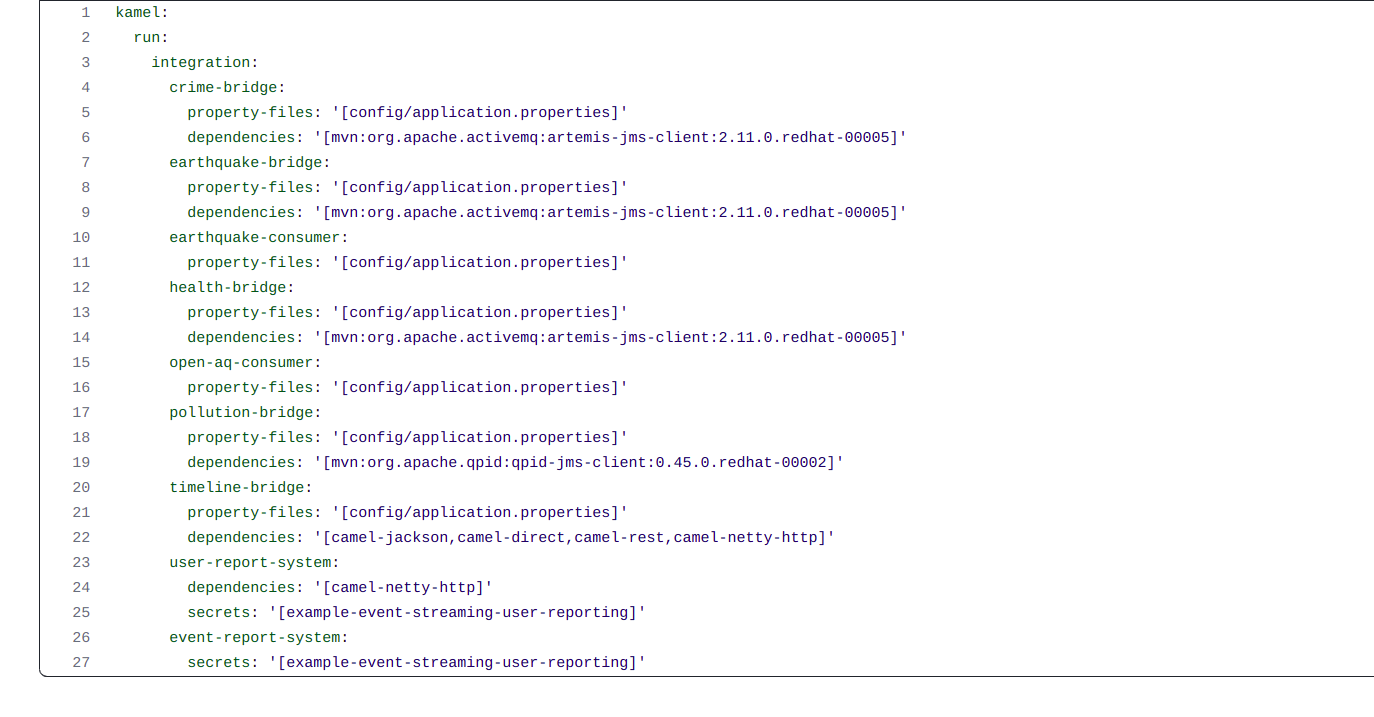1374x717 pixels.
Task: Click the secrets value on line 25
Action: 457,612
